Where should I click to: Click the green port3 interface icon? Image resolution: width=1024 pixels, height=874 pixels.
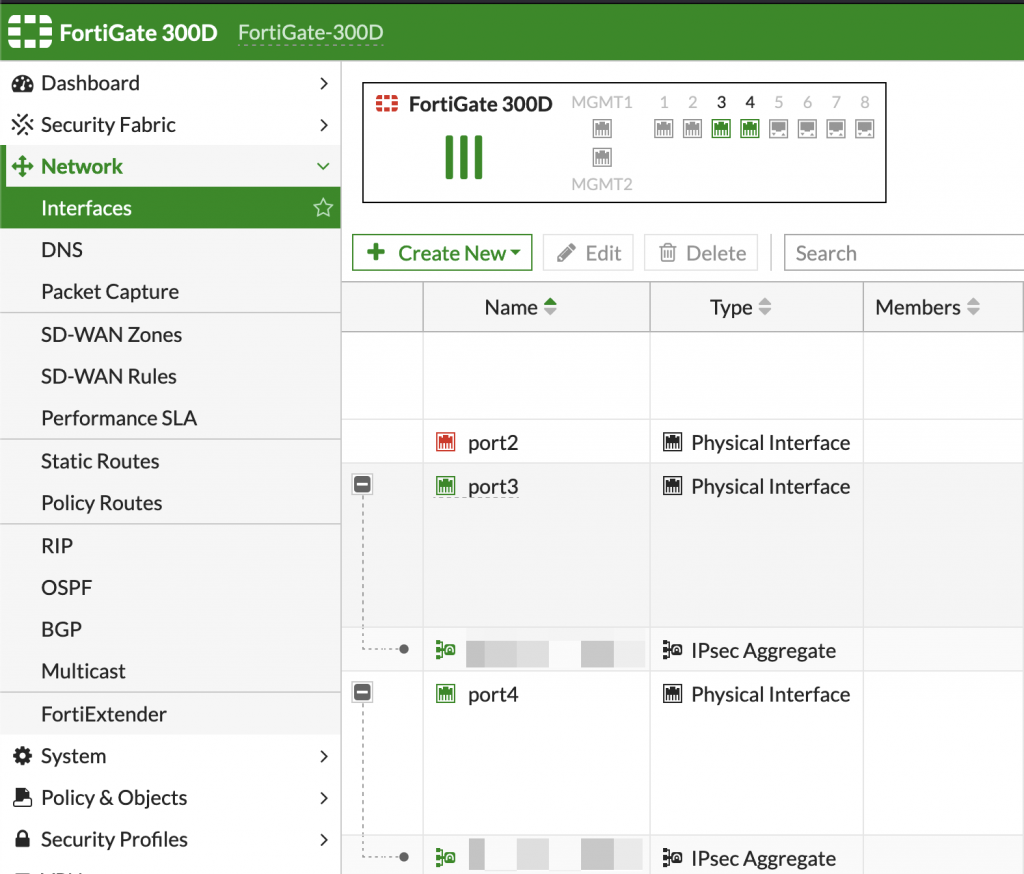[445, 486]
